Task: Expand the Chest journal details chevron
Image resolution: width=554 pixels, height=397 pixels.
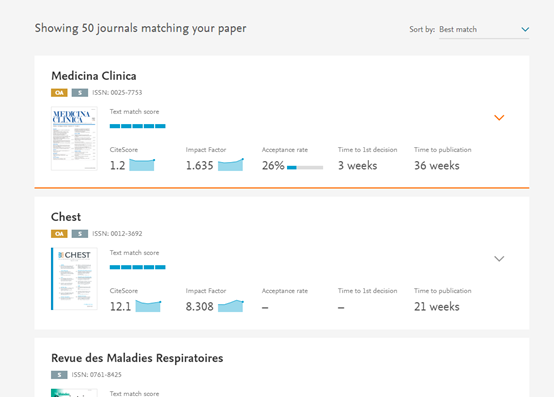Action: click(499, 259)
